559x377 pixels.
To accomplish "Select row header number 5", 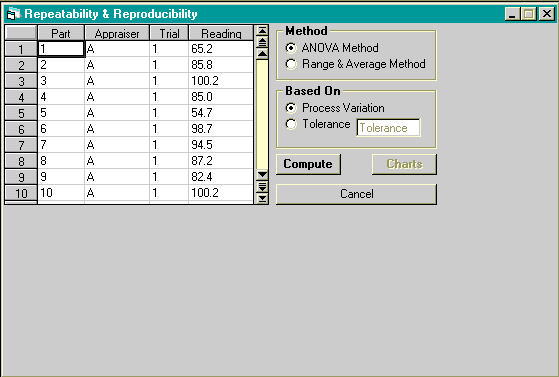I will (21, 113).
